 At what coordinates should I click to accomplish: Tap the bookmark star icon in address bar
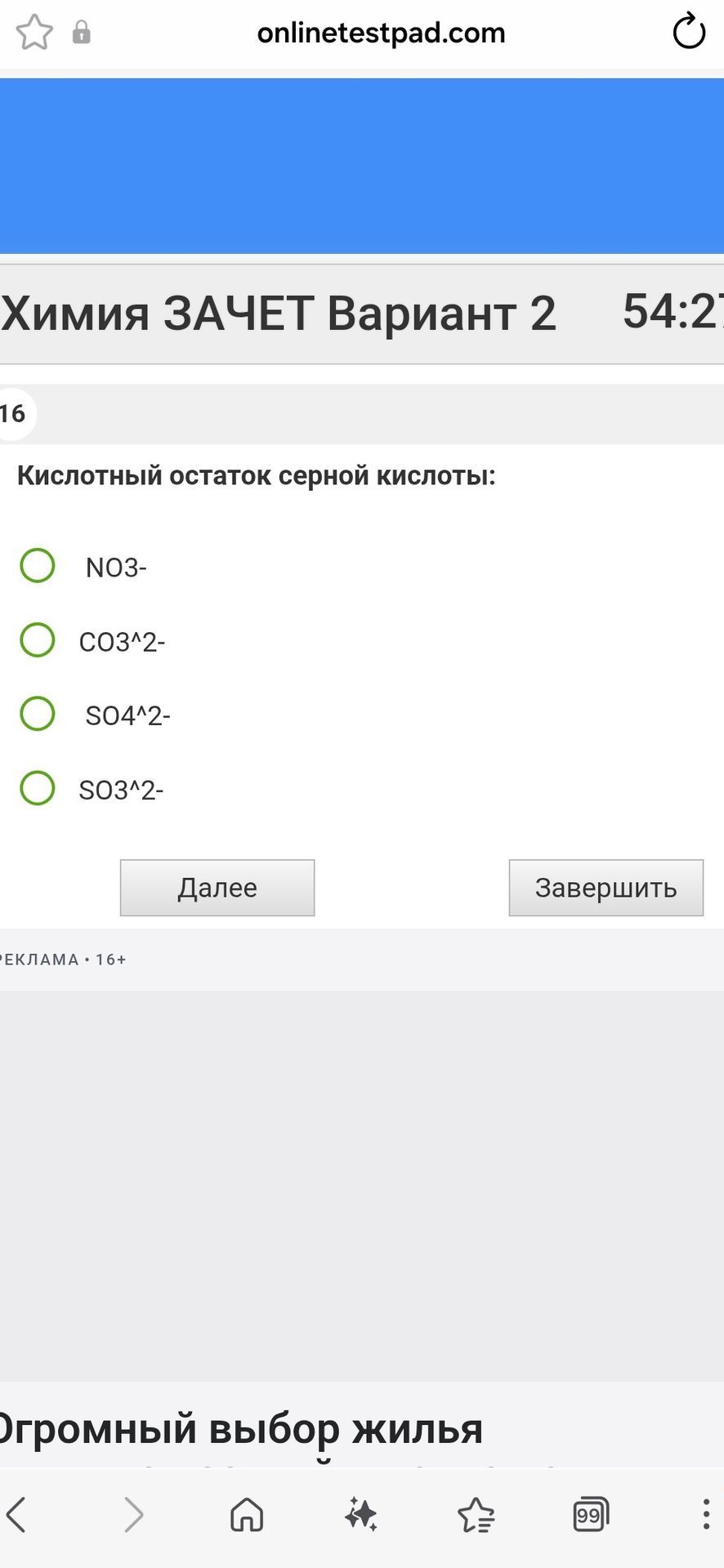click(34, 33)
